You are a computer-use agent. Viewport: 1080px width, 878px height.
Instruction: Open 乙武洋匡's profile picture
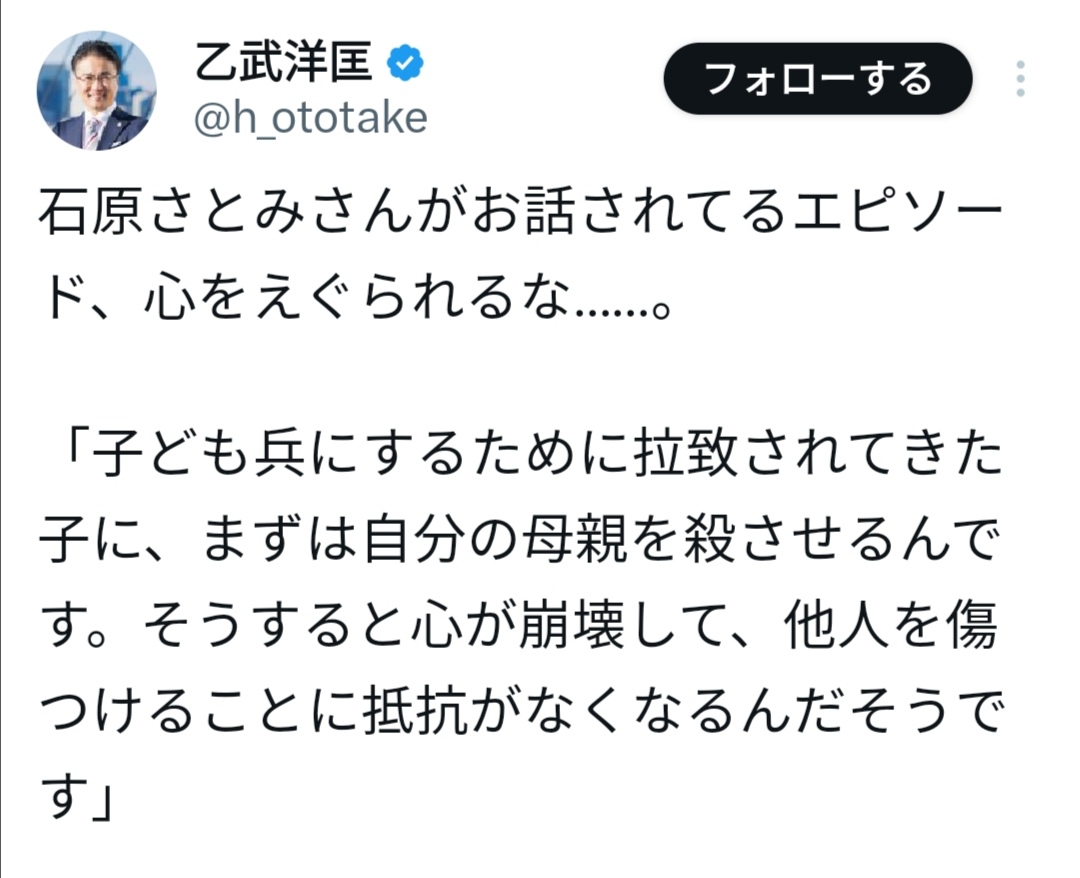[x=97, y=91]
